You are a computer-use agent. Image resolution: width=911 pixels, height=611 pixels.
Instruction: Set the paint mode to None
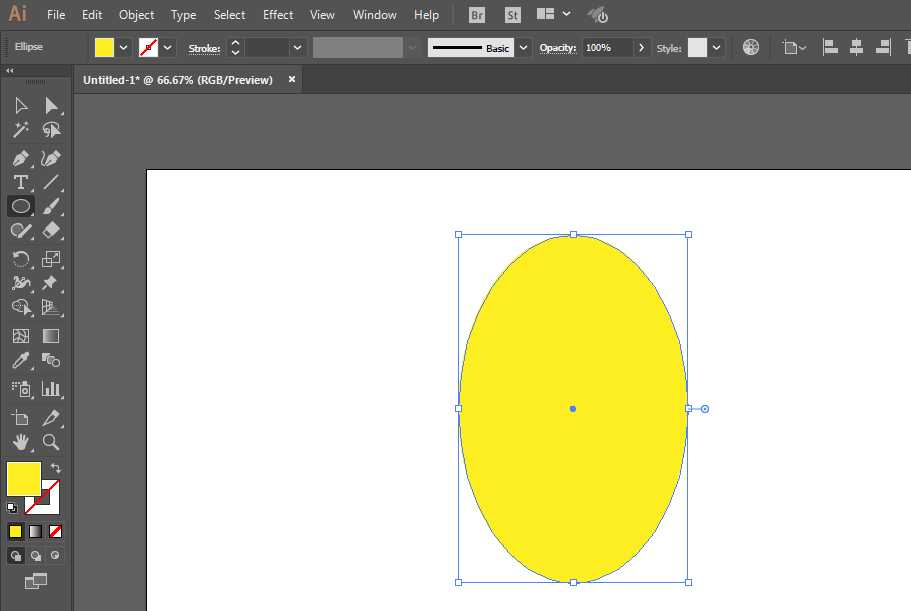(x=56, y=531)
